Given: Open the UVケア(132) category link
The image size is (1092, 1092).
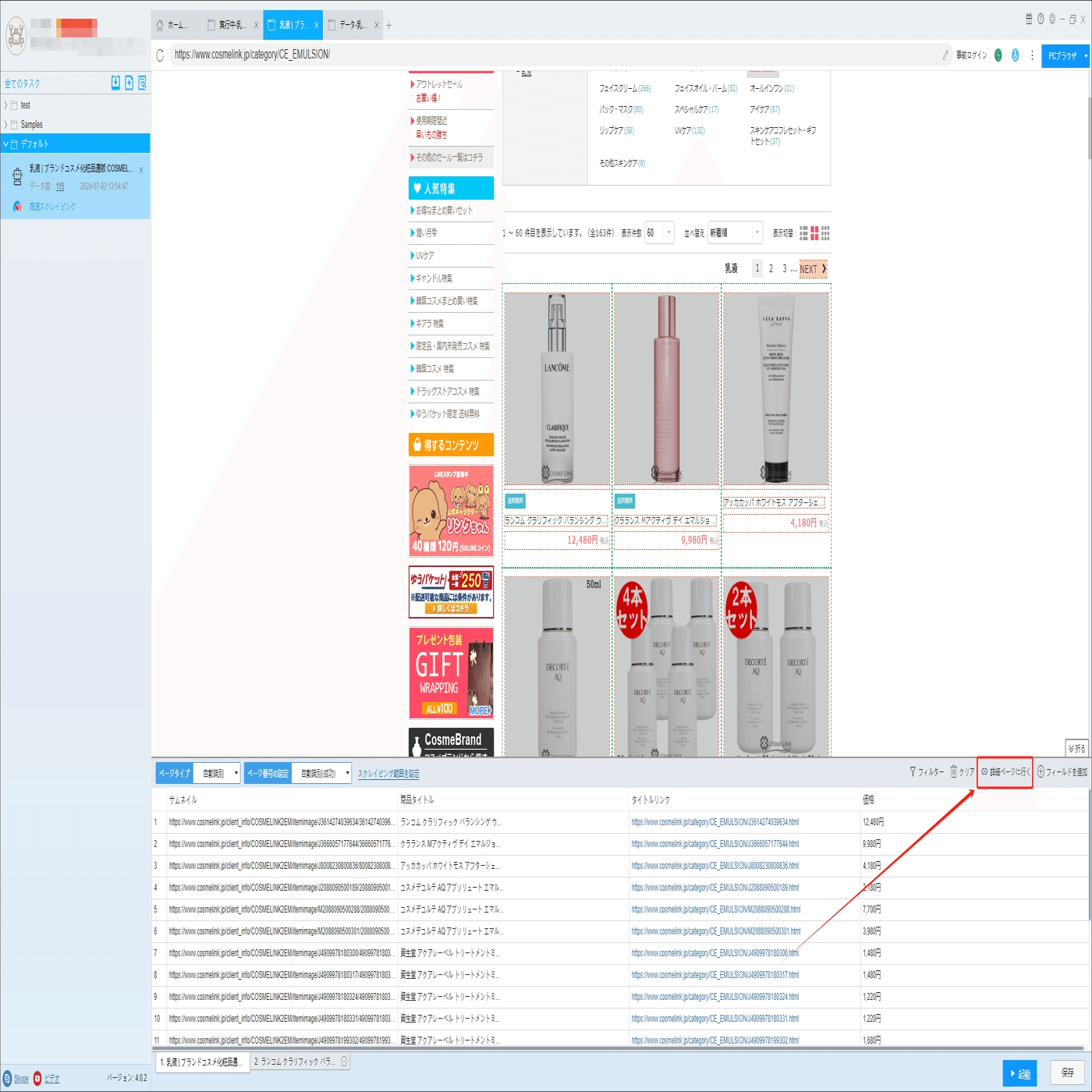Looking at the screenshot, I should [x=690, y=130].
